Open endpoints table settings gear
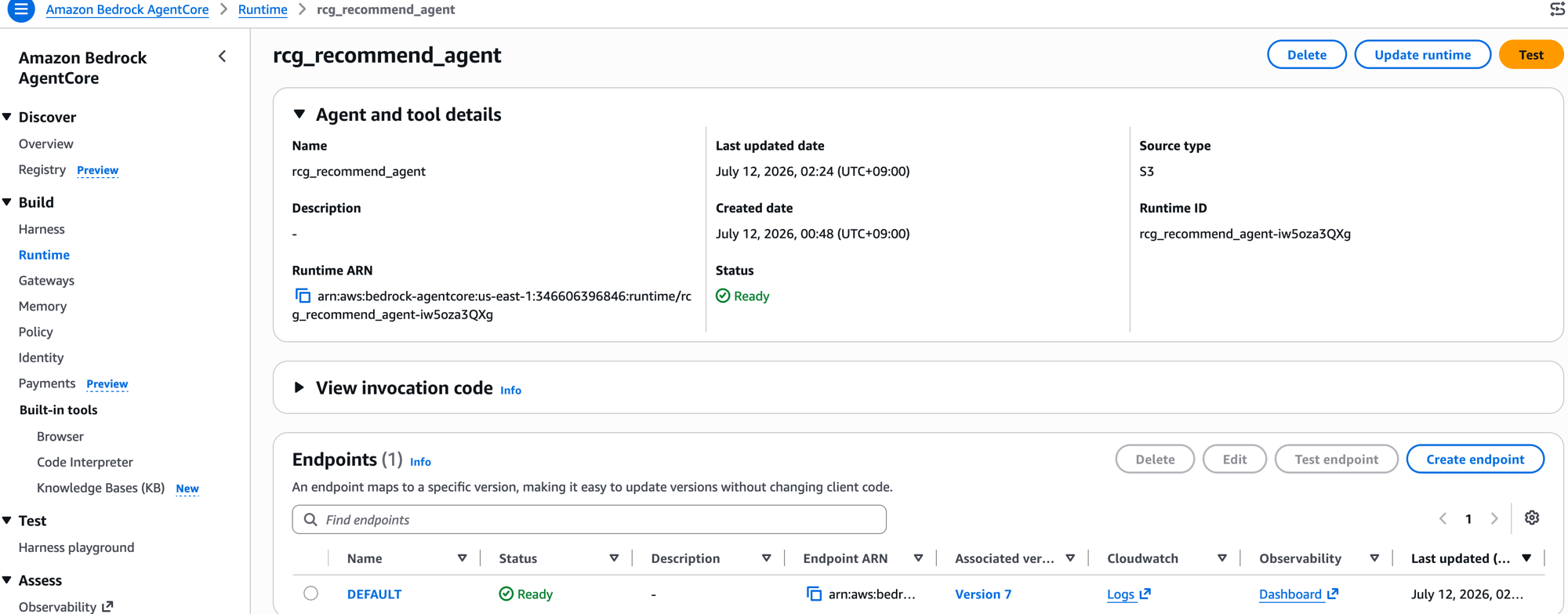 click(1532, 518)
